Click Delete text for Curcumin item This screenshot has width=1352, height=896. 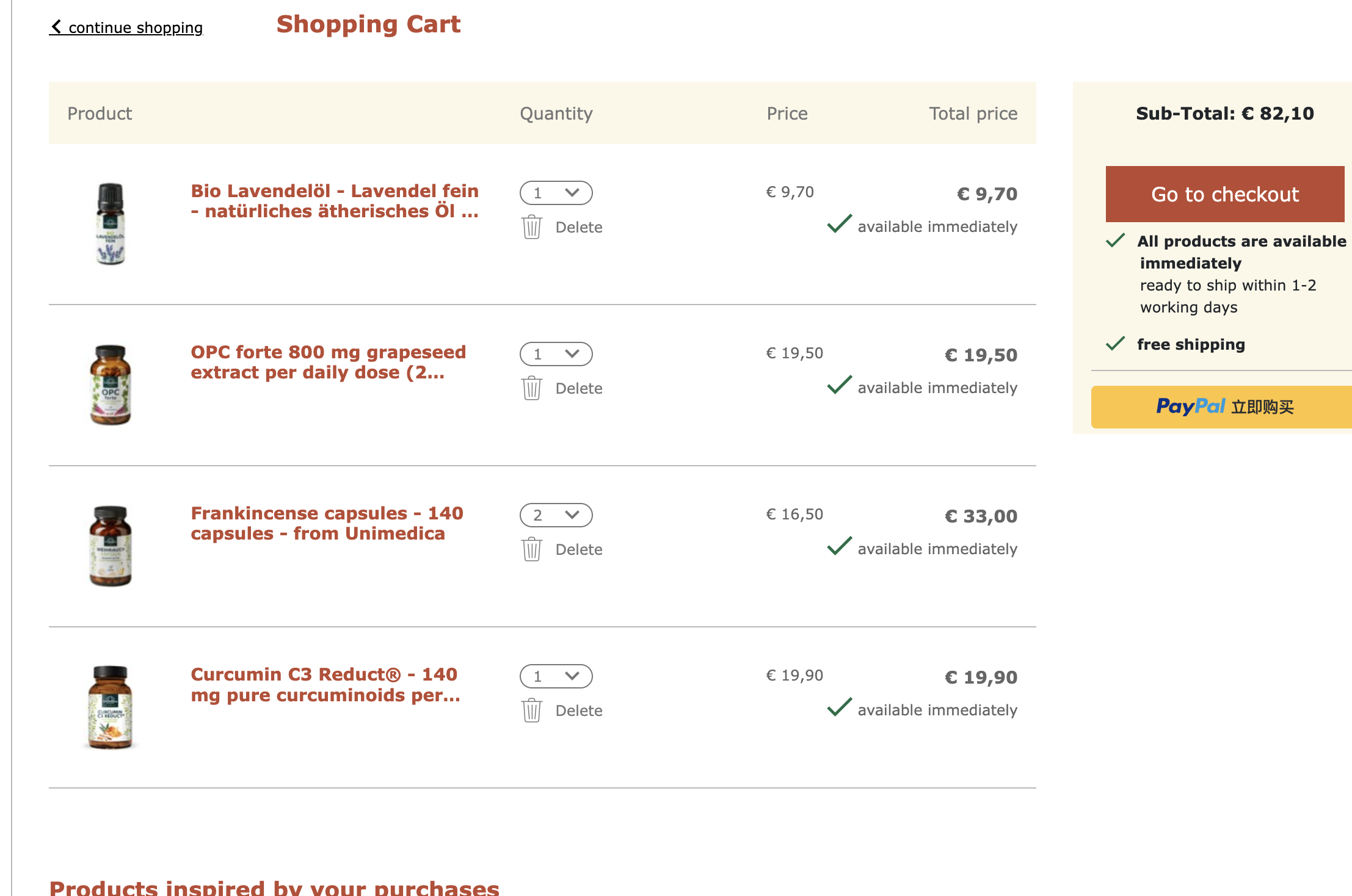[x=579, y=710]
